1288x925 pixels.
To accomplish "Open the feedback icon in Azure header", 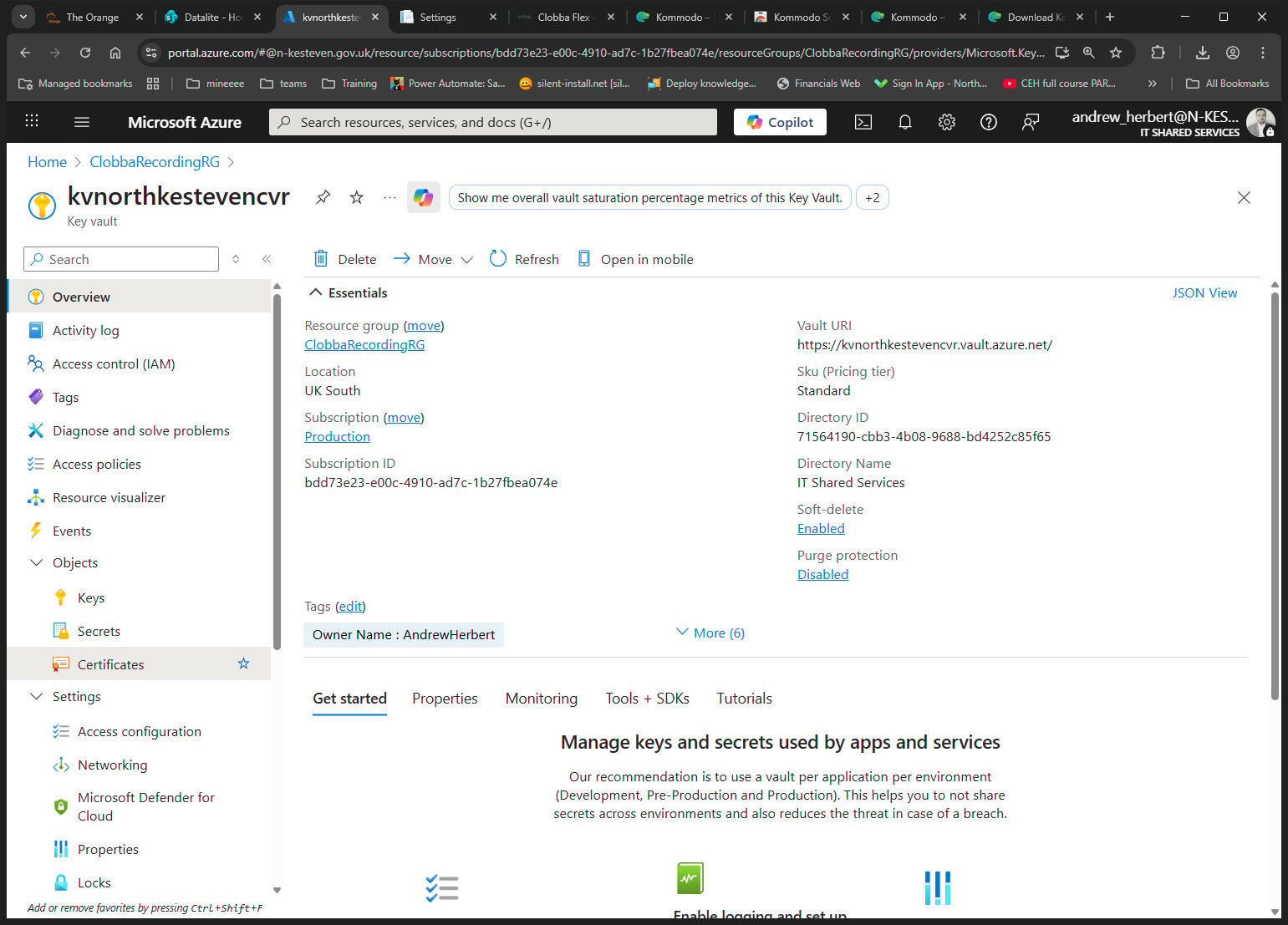I will [x=1031, y=122].
